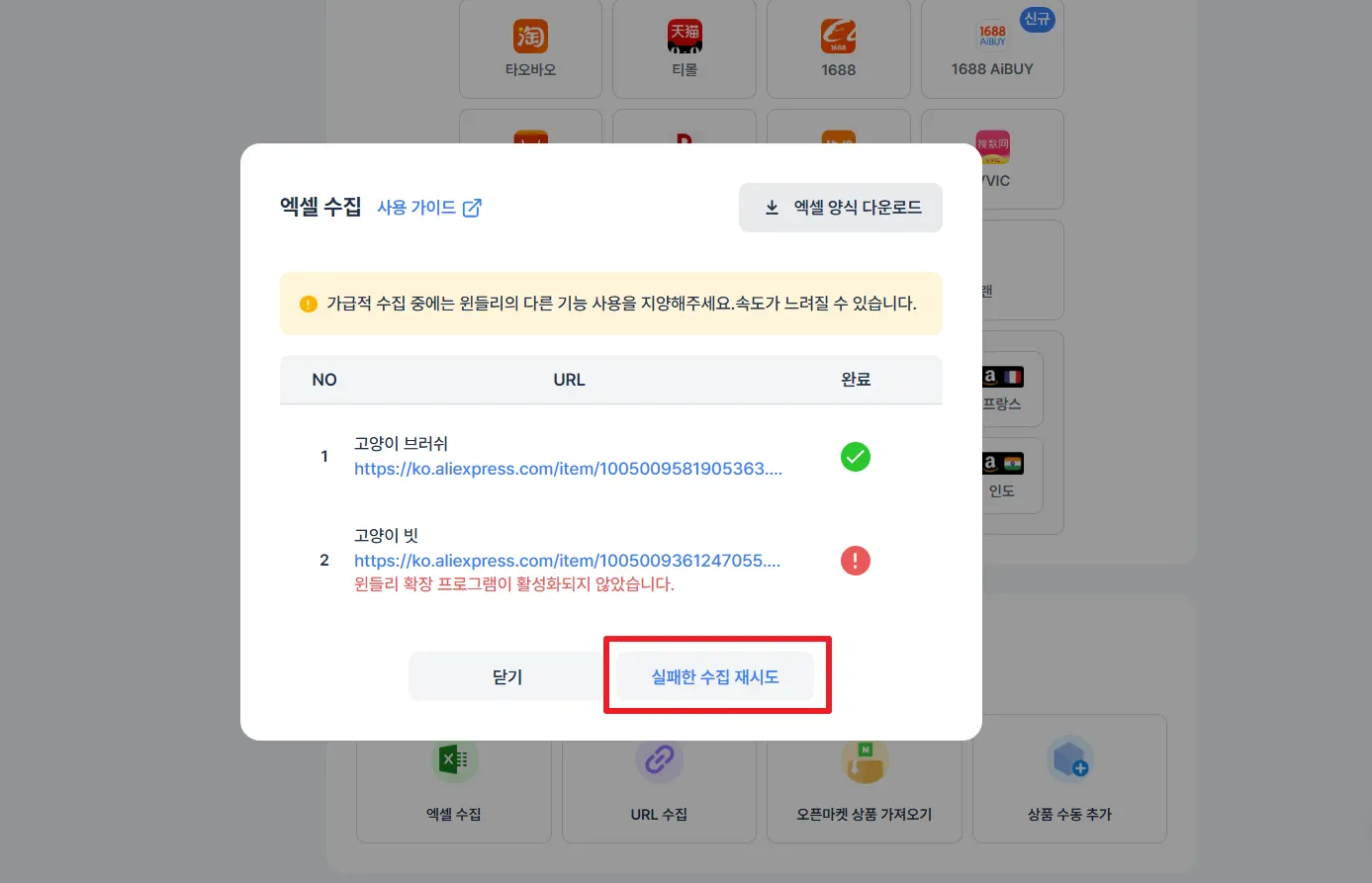1372x883 pixels.
Task: Click the 엑셀 수집 dialog title
Action: (320, 208)
